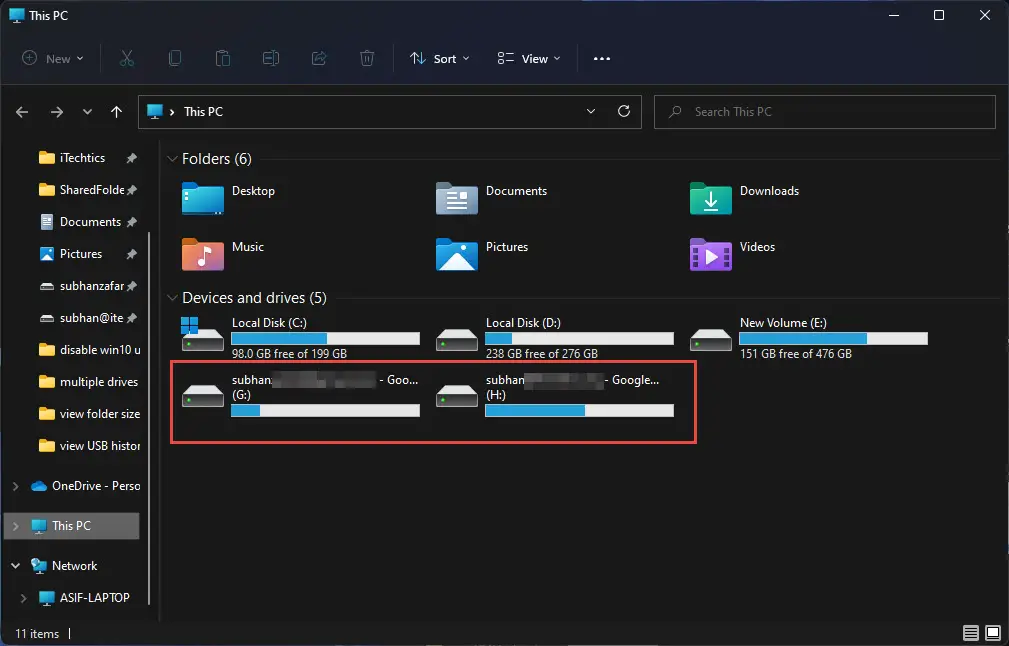This screenshot has width=1009, height=646.
Task: Click the Share icon in toolbar
Action: (319, 59)
